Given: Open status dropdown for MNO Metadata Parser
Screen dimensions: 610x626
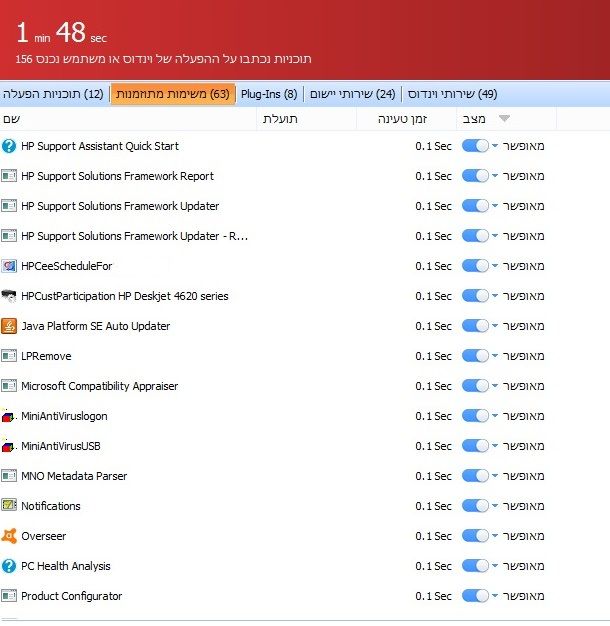Looking at the screenshot, I should point(495,475).
